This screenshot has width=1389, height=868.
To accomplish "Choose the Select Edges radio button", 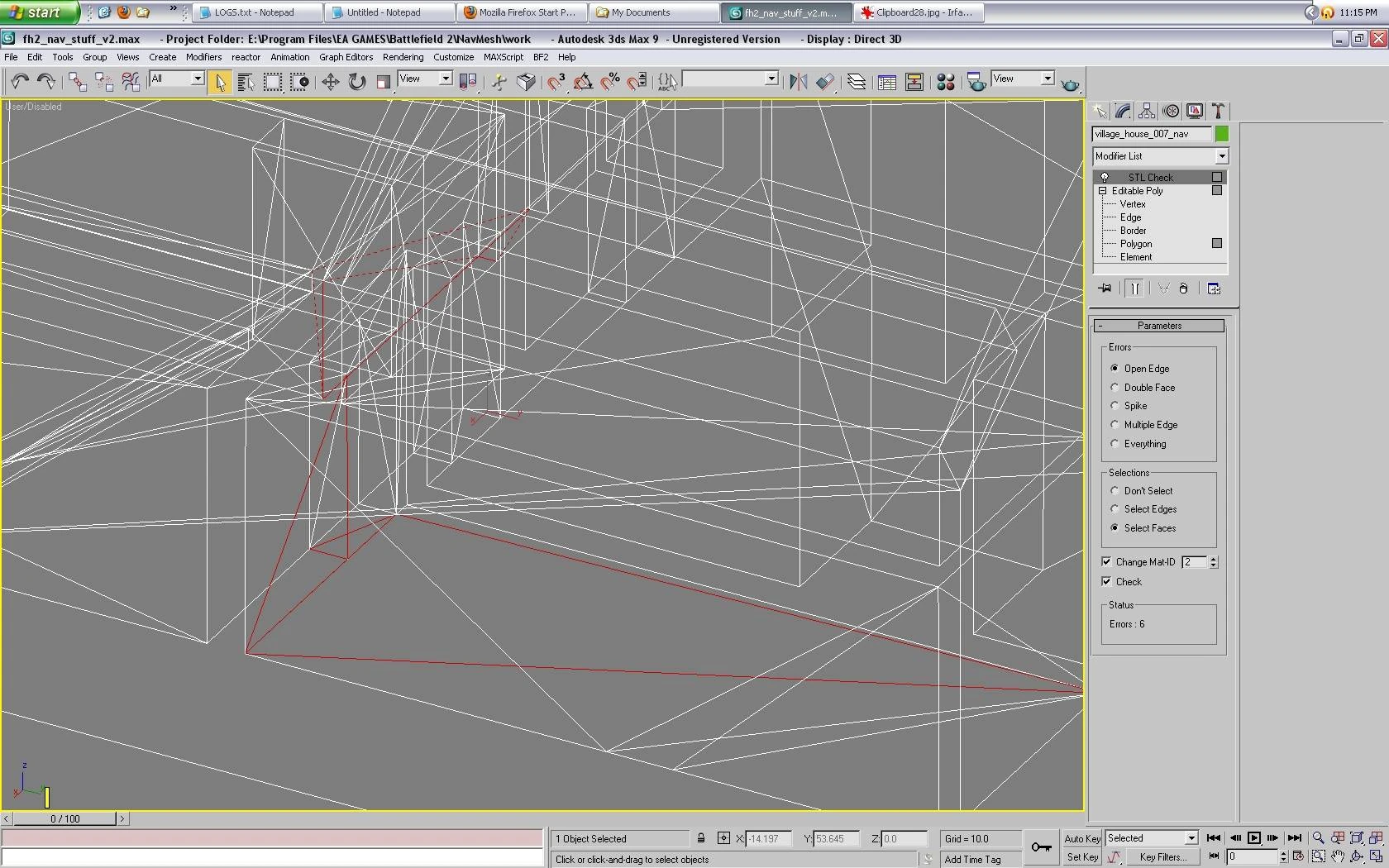I will pos(1115,509).
